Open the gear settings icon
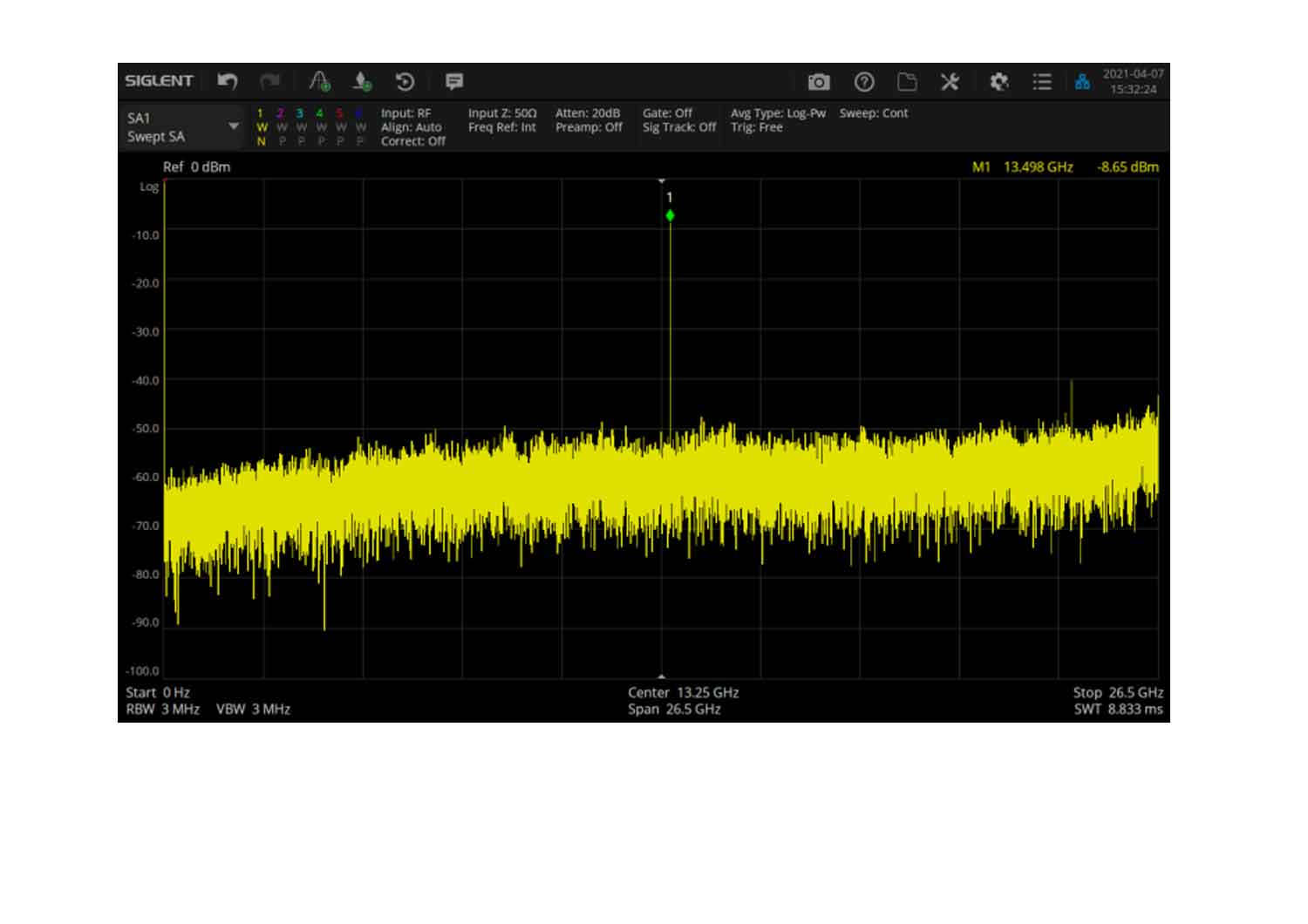Image resolution: width=1308 pixels, height=924 pixels. point(998,82)
